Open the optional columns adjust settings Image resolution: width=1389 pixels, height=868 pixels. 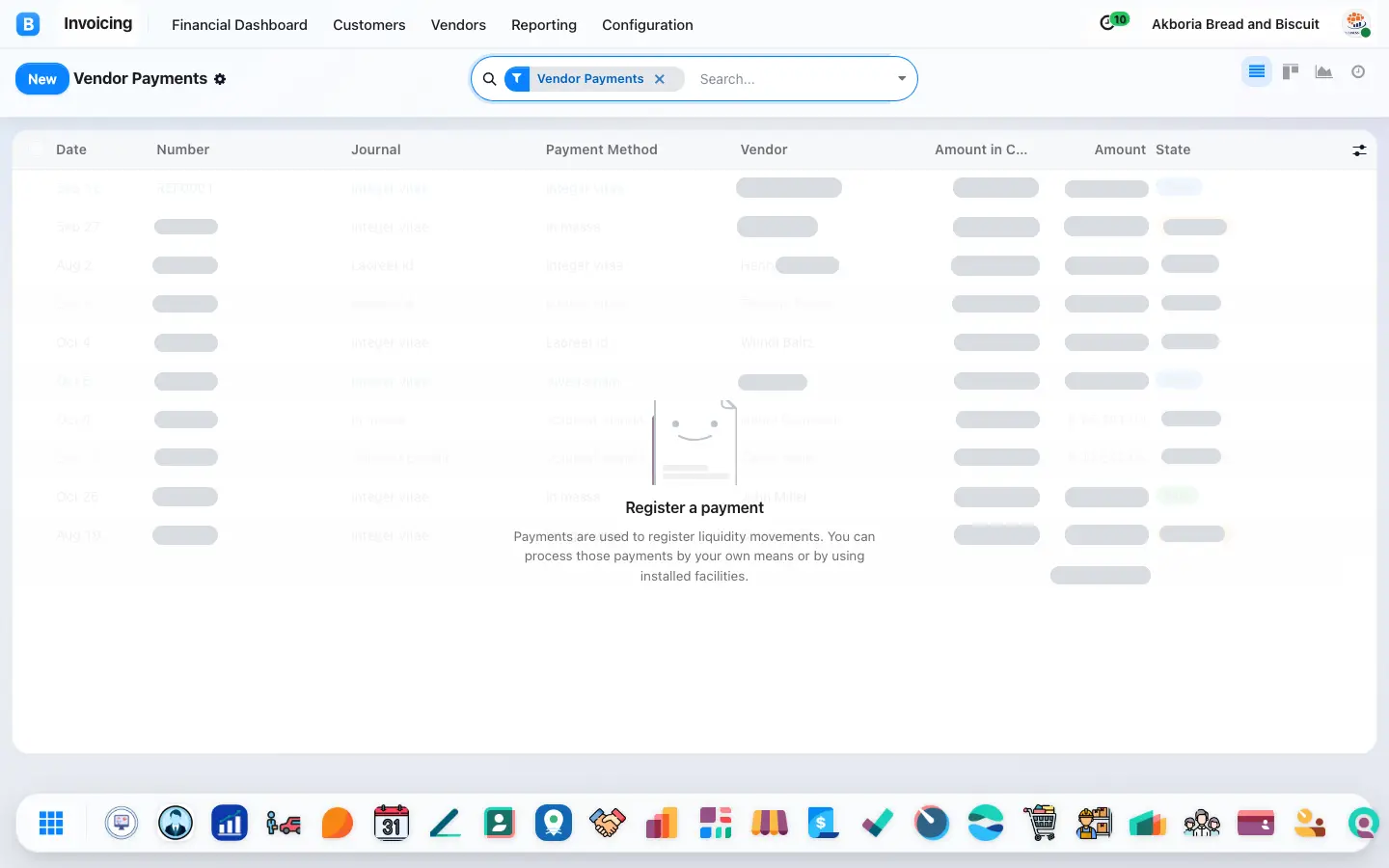point(1359,150)
